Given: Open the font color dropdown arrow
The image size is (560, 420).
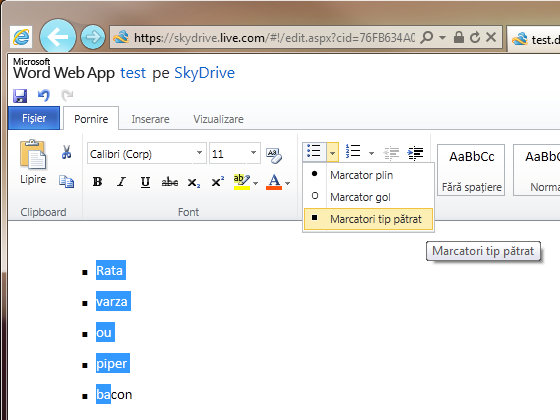Looking at the screenshot, I should click(x=288, y=184).
